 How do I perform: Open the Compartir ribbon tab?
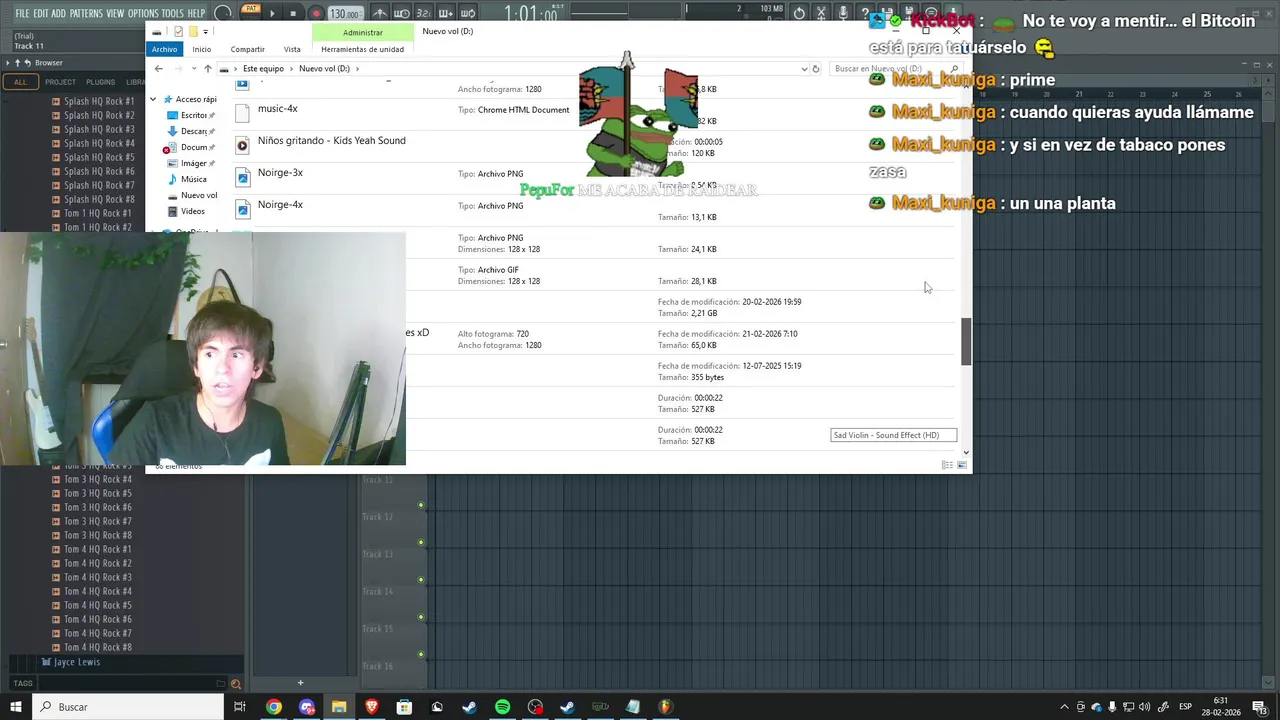(248, 49)
